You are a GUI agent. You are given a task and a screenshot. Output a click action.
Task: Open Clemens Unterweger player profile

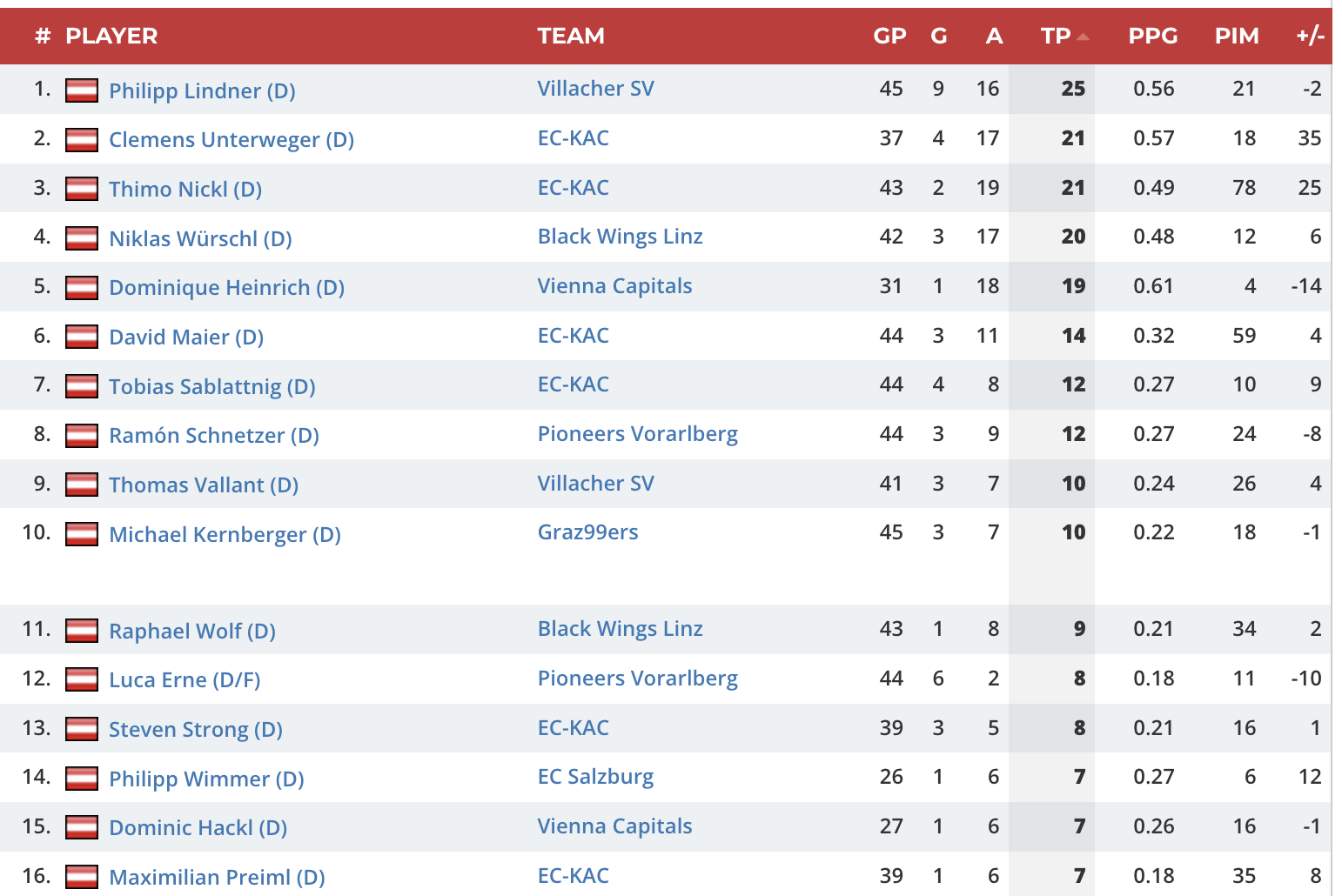[231, 140]
